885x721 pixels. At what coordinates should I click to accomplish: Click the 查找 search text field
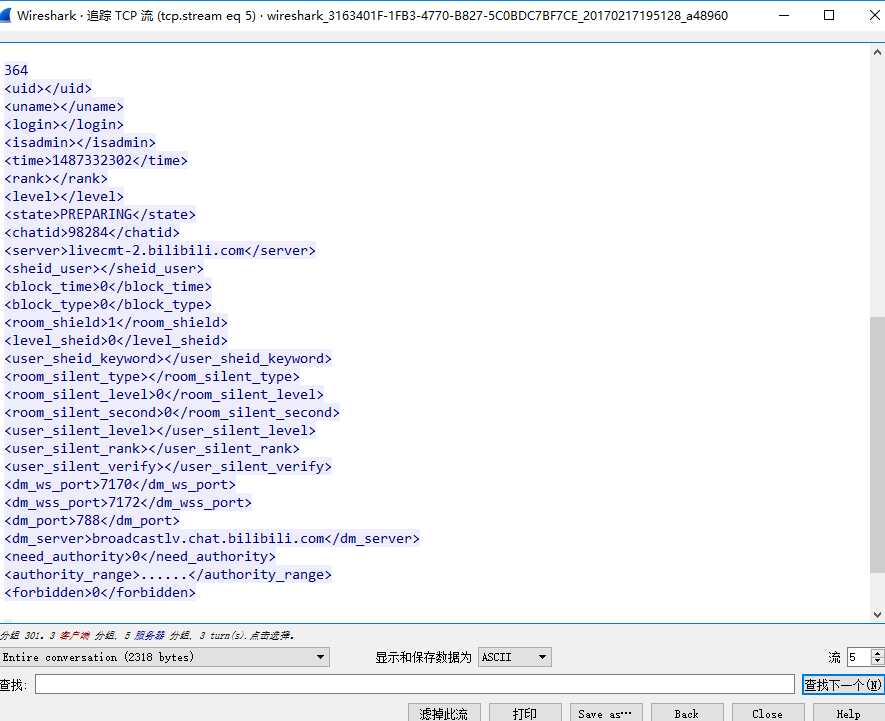click(x=415, y=684)
